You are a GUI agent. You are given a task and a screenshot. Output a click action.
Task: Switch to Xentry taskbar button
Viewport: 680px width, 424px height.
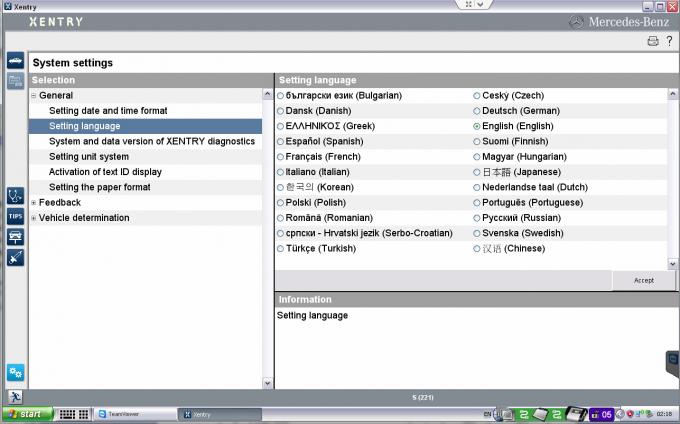coord(220,414)
